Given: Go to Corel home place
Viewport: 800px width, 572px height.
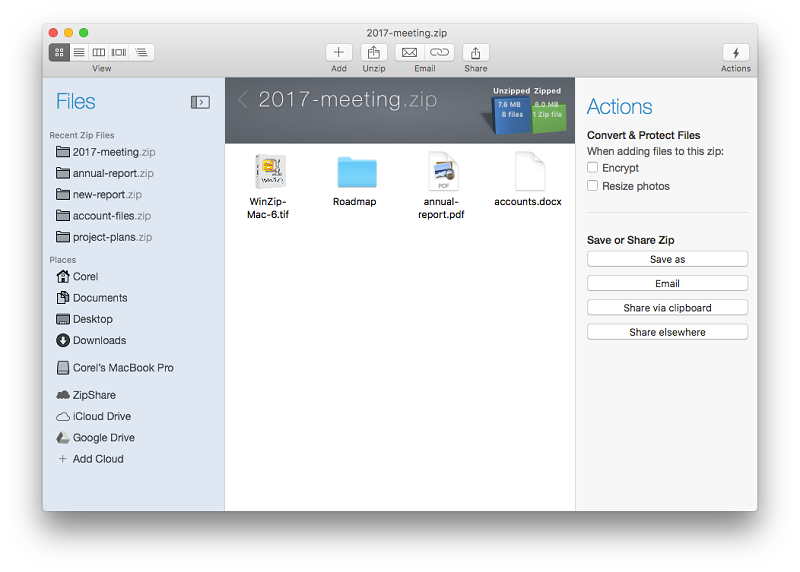Looking at the screenshot, I should click(x=77, y=277).
